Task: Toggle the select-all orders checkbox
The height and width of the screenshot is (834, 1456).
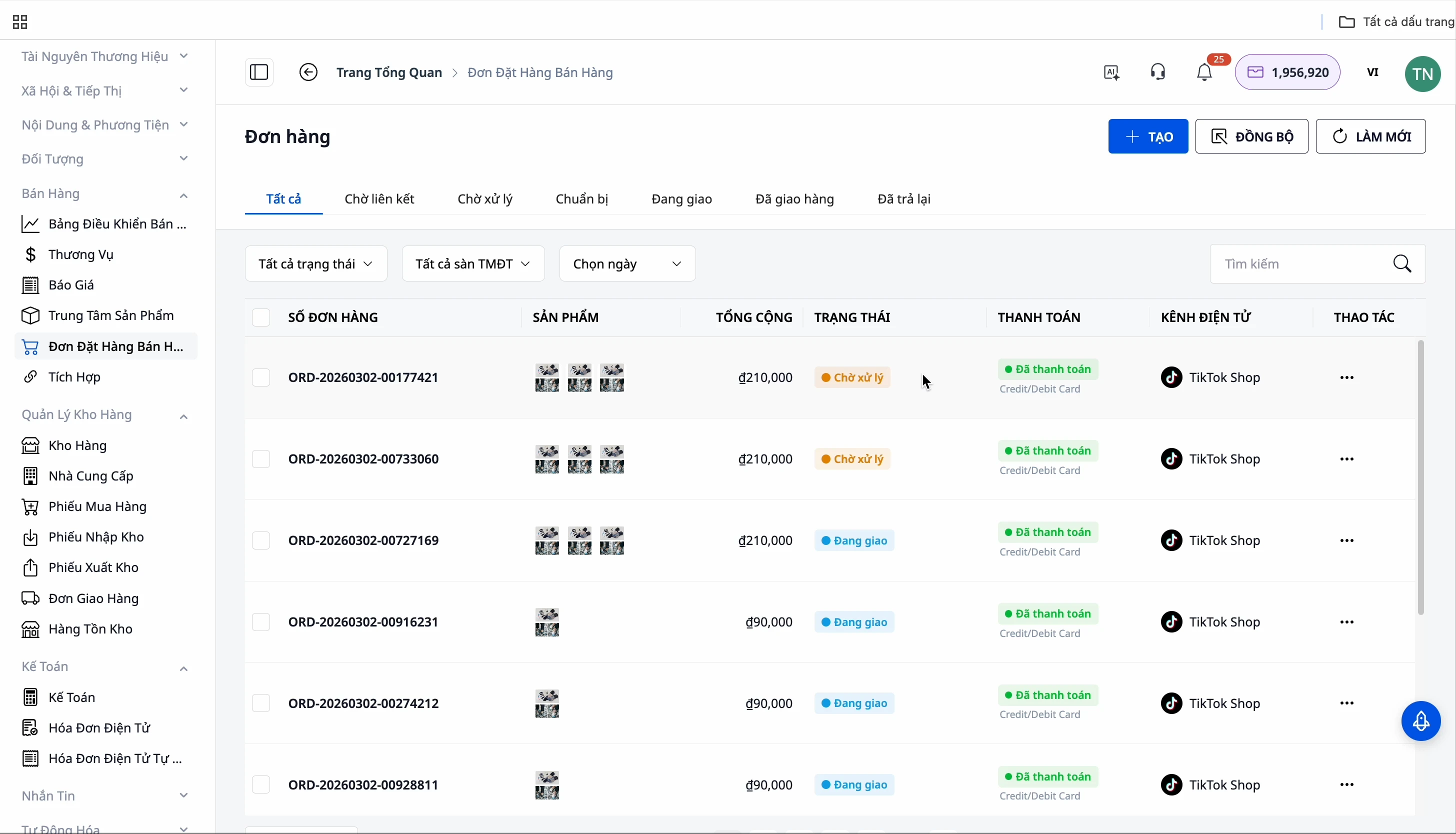Action: 261,317
